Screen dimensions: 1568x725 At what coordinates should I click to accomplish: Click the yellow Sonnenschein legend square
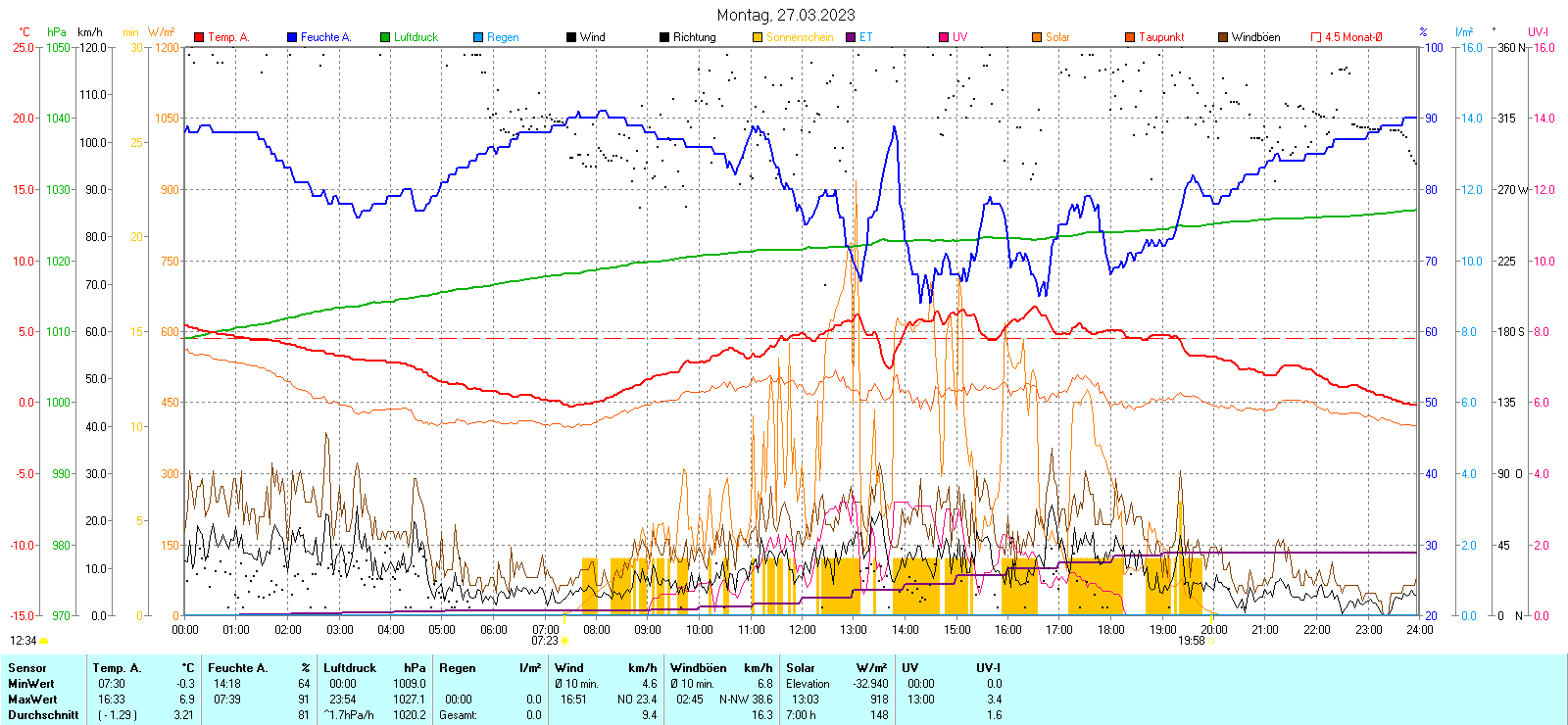[x=758, y=37]
